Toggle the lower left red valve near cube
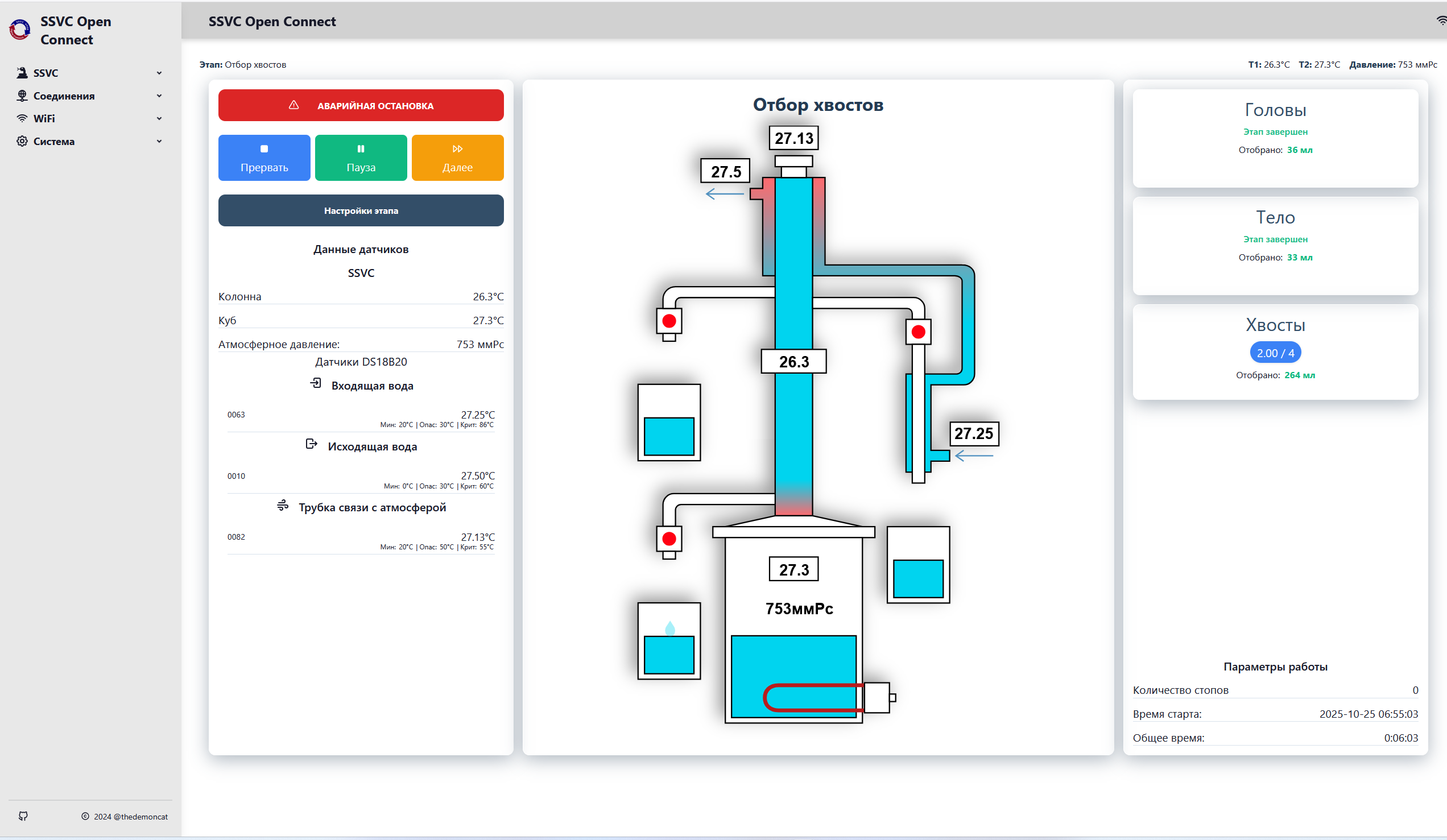 point(669,539)
